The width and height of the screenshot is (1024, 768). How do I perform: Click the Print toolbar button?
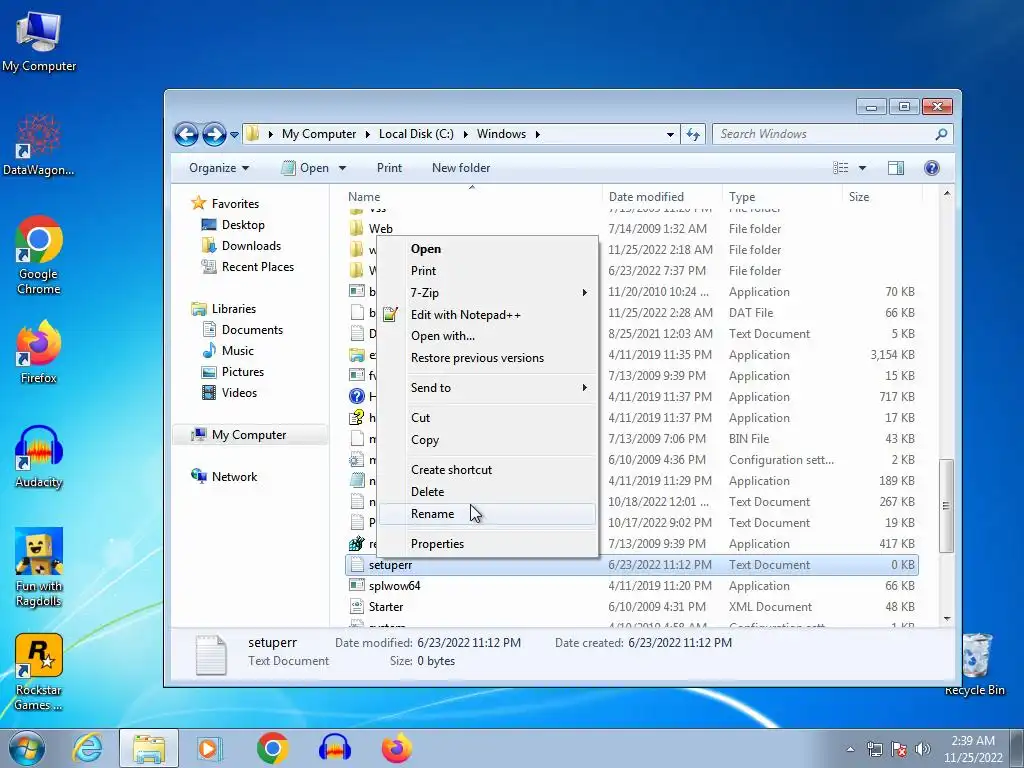tap(389, 168)
